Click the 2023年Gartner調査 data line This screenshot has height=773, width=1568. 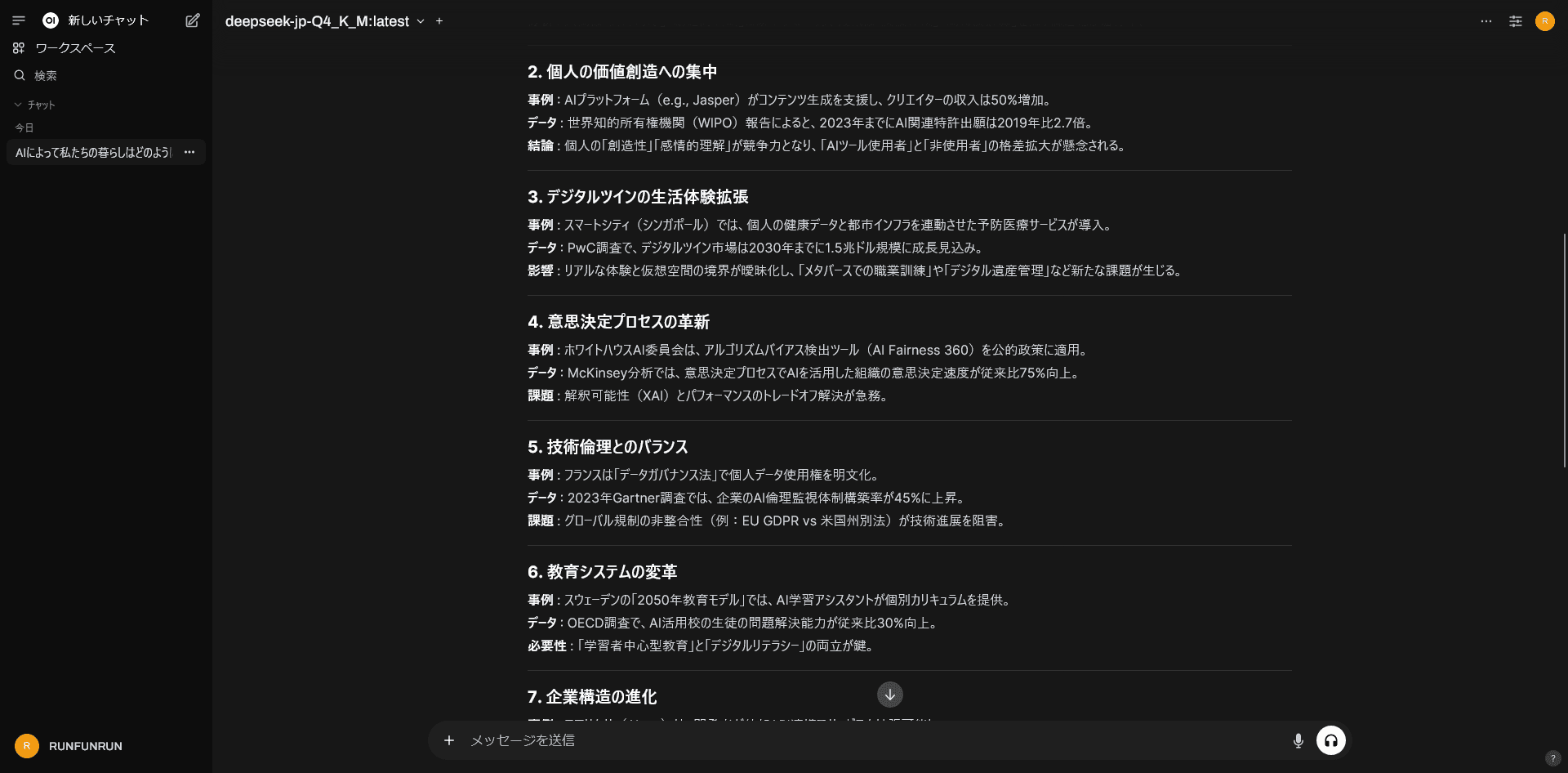[x=748, y=498]
